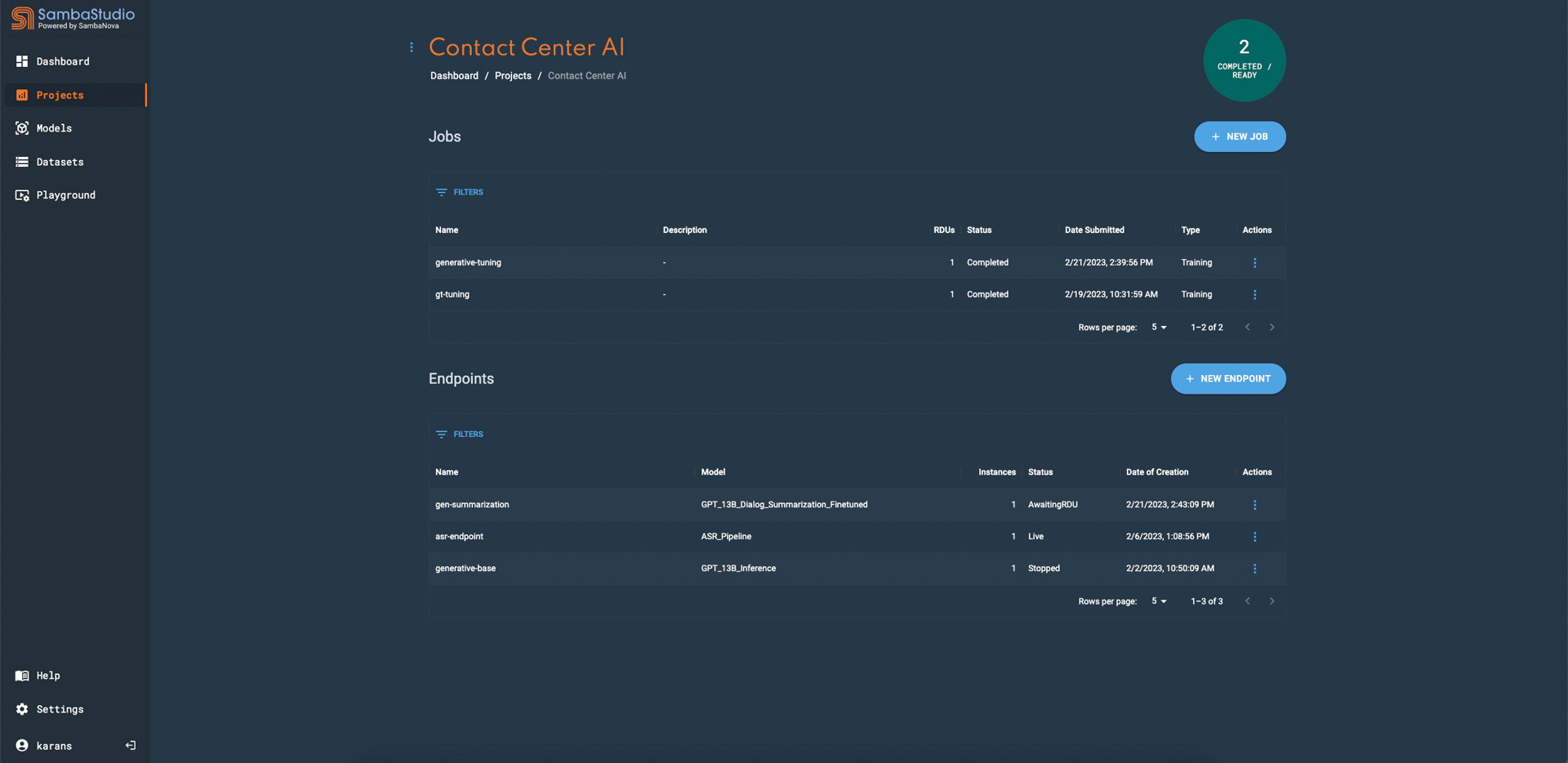1568x763 pixels.
Task: Open Playground from the sidebar
Action: pyautogui.click(x=65, y=195)
